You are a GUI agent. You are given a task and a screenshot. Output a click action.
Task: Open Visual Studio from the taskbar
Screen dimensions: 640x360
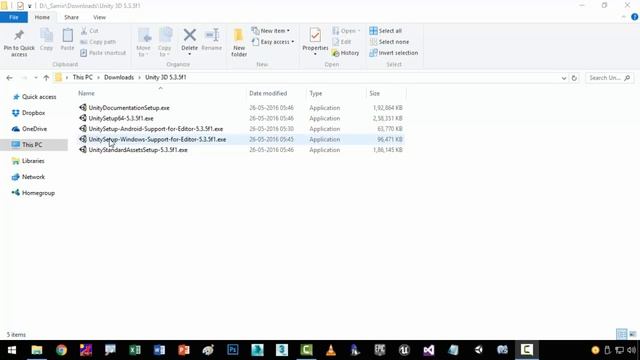429,350
